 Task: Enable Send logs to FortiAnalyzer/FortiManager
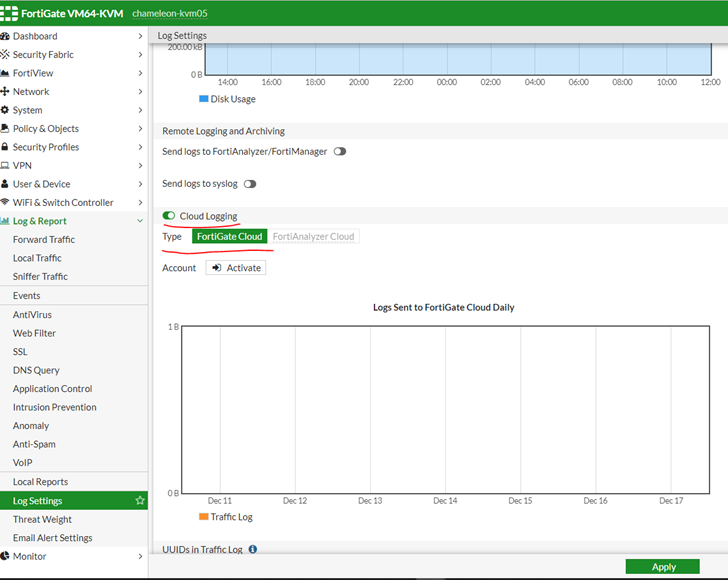pos(340,152)
